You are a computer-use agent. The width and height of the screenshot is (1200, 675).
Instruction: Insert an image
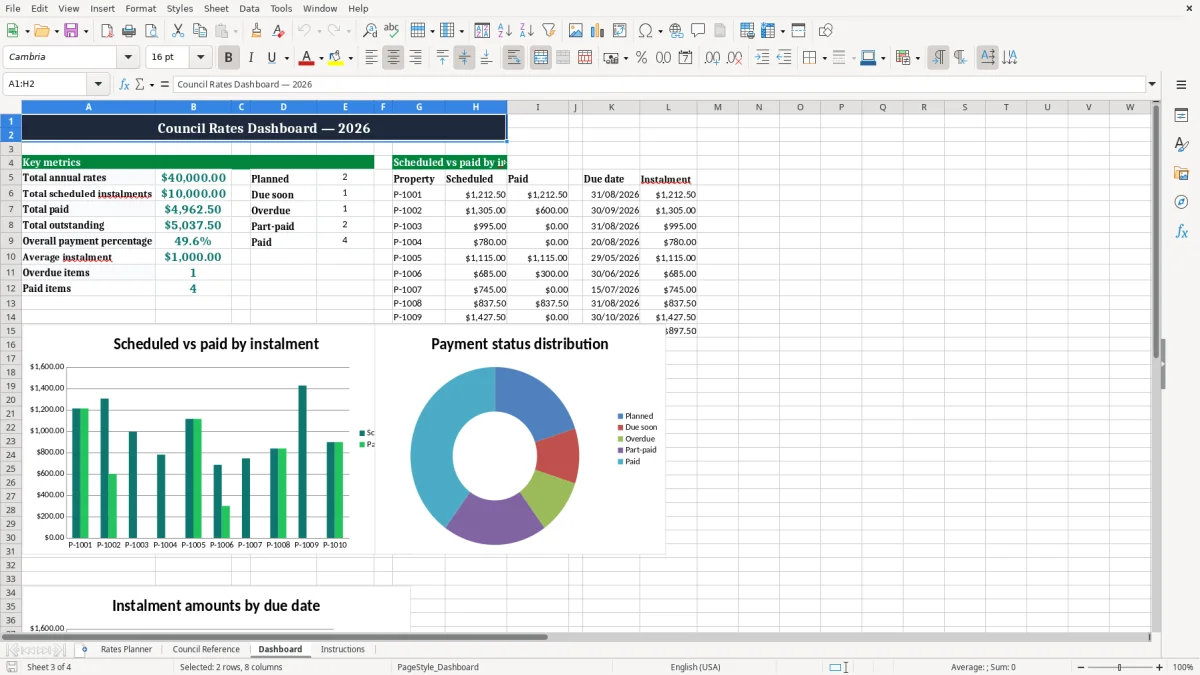(576, 31)
